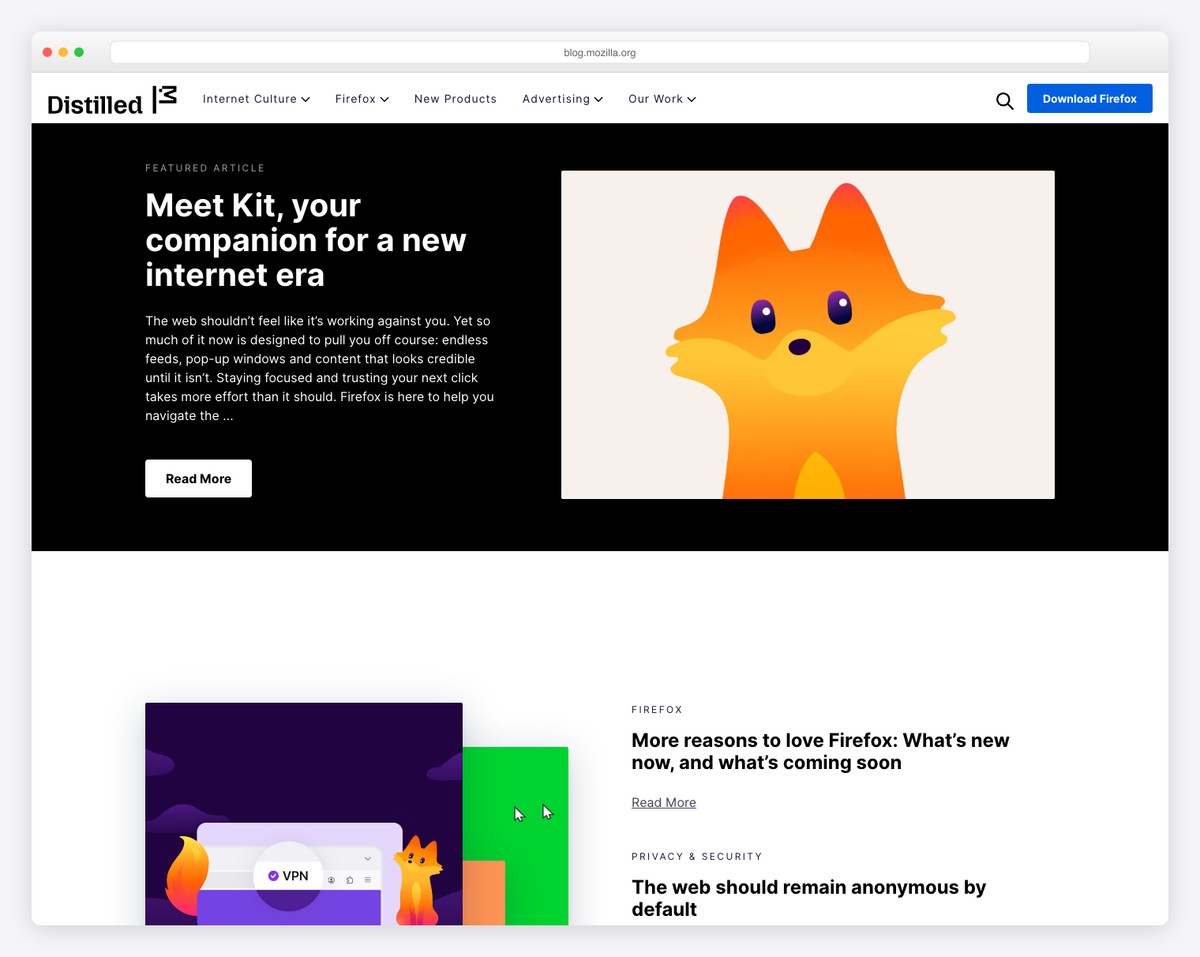Image resolution: width=1200 pixels, height=957 pixels.
Task: Click the blog.mozilla.org address bar
Action: click(x=599, y=52)
